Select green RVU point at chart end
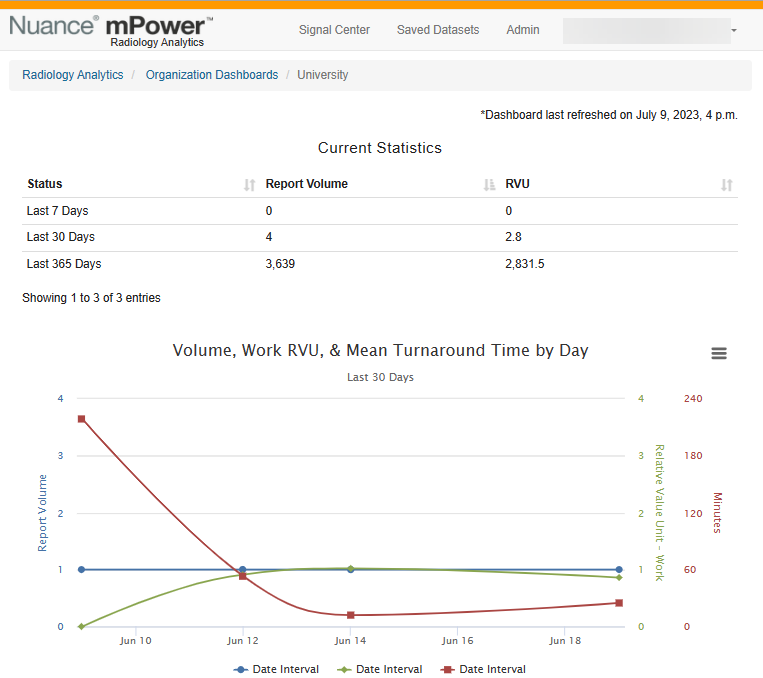 pyautogui.click(x=619, y=578)
